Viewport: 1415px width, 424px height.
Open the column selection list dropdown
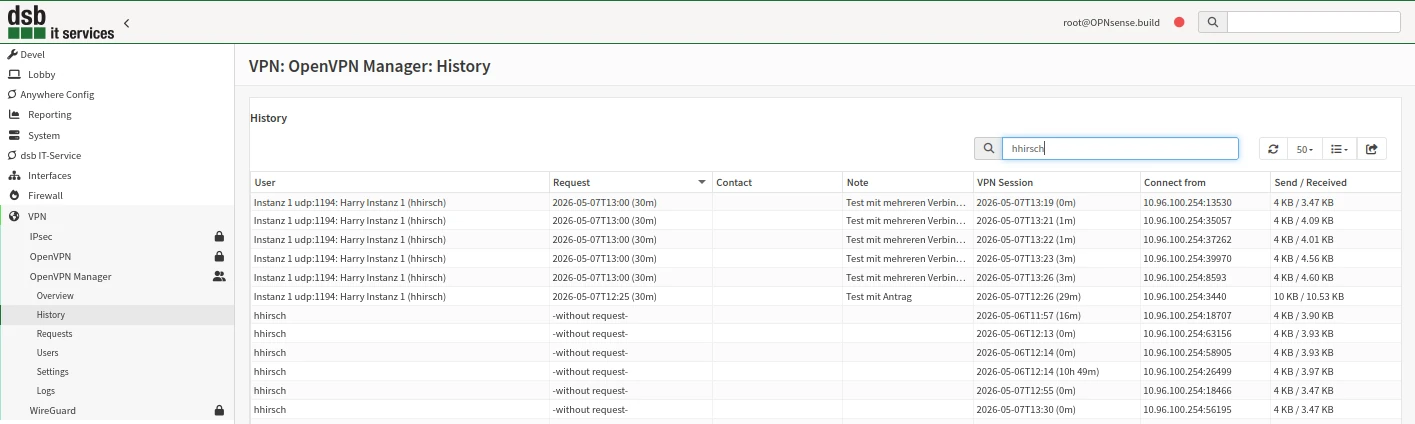click(1339, 149)
